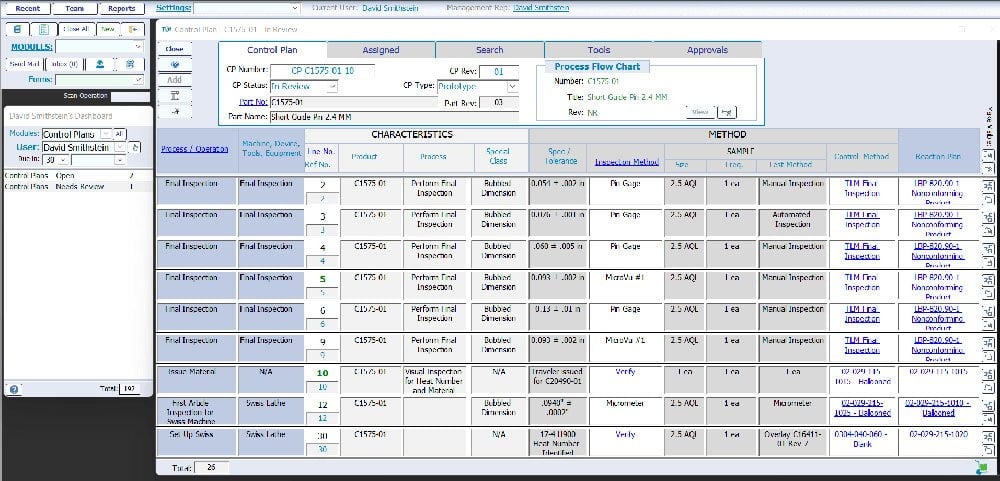Click the icon button below Close
The width and height of the screenshot is (1000, 481).
(174, 64)
